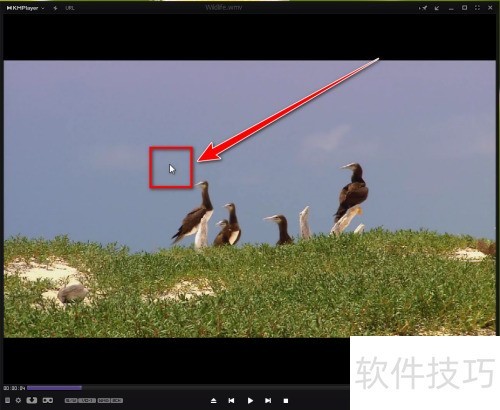Image resolution: width=500 pixels, height=410 pixels.
Task: Toggle the VR goggles mode icon
Action: coord(48,400)
